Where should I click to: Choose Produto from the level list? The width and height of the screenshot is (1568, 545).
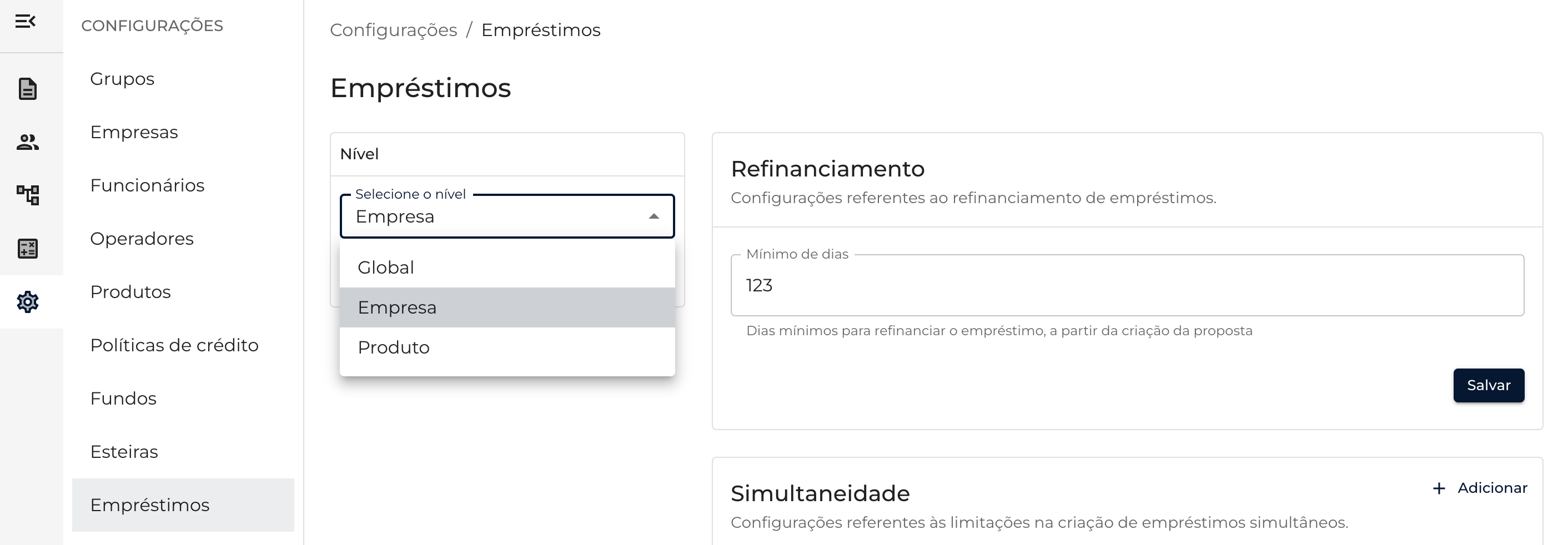[x=393, y=347]
